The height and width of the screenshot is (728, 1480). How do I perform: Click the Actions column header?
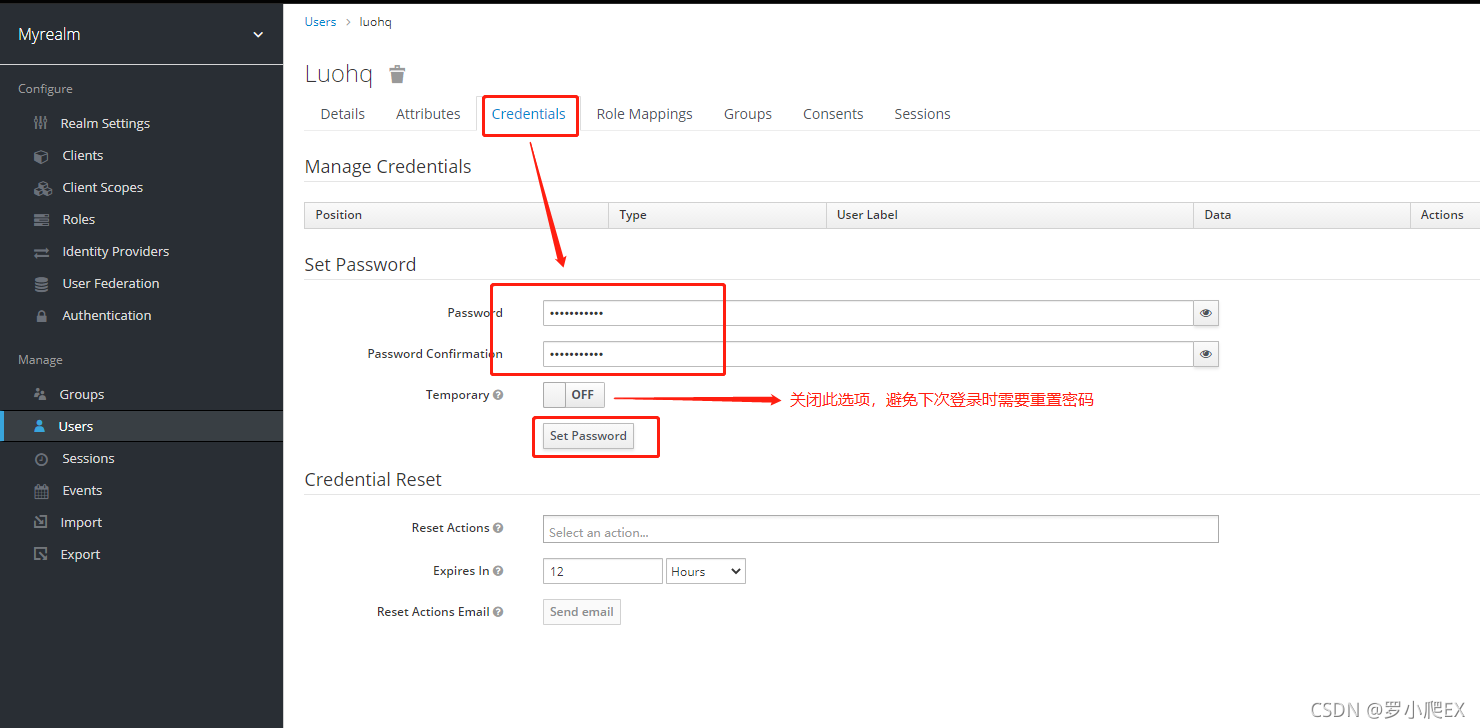click(1445, 215)
